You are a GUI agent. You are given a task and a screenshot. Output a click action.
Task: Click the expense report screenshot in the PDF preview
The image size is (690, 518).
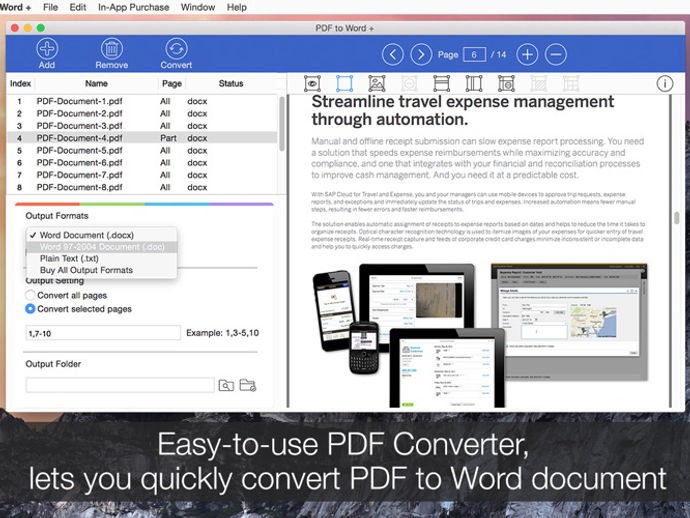569,322
